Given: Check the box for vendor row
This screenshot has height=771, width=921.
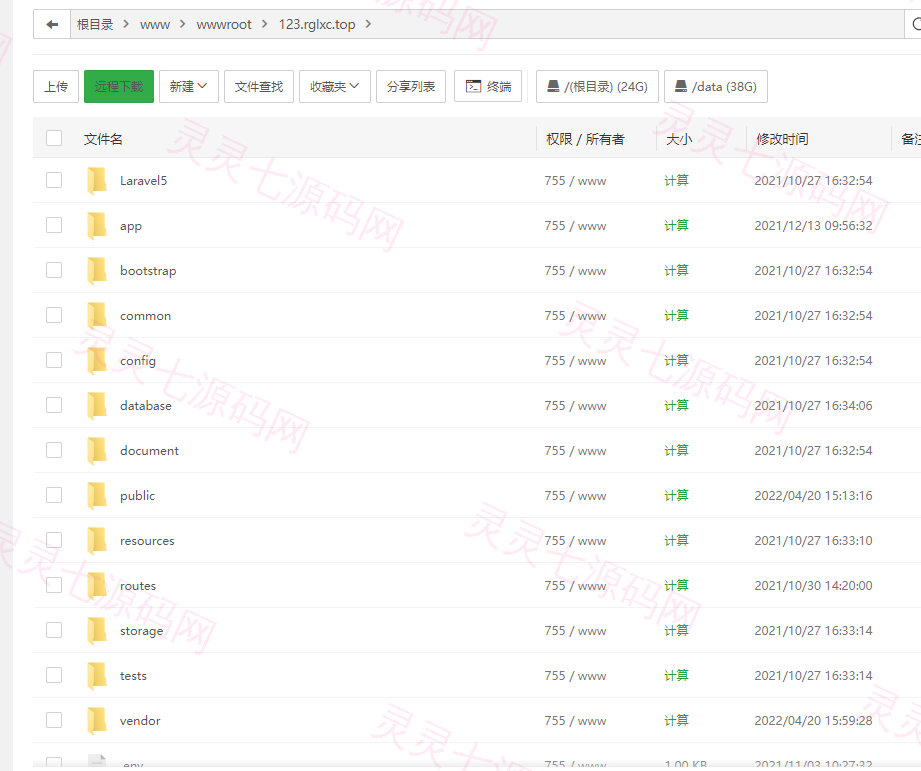Looking at the screenshot, I should coord(54,720).
